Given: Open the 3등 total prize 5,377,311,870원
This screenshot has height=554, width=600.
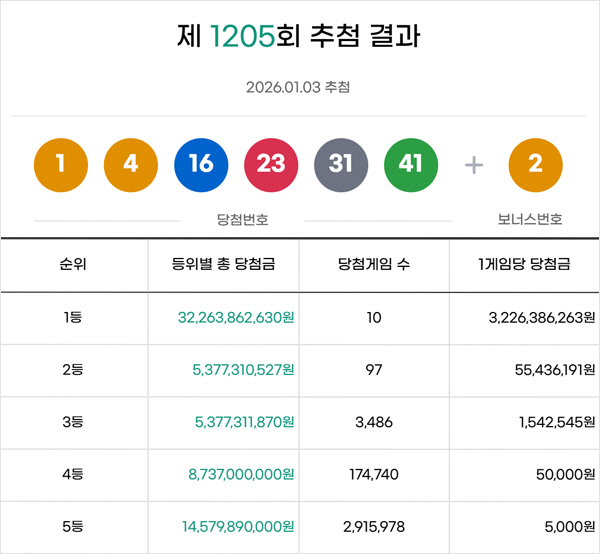Looking at the screenshot, I should 243,422.
